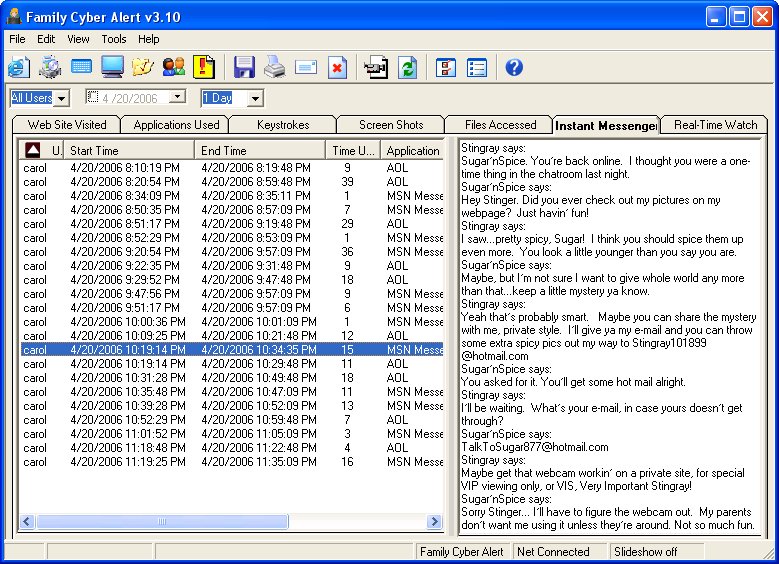Select the Instant Messenger tab
The height and width of the screenshot is (564, 779).
pyautogui.click(x=606, y=125)
